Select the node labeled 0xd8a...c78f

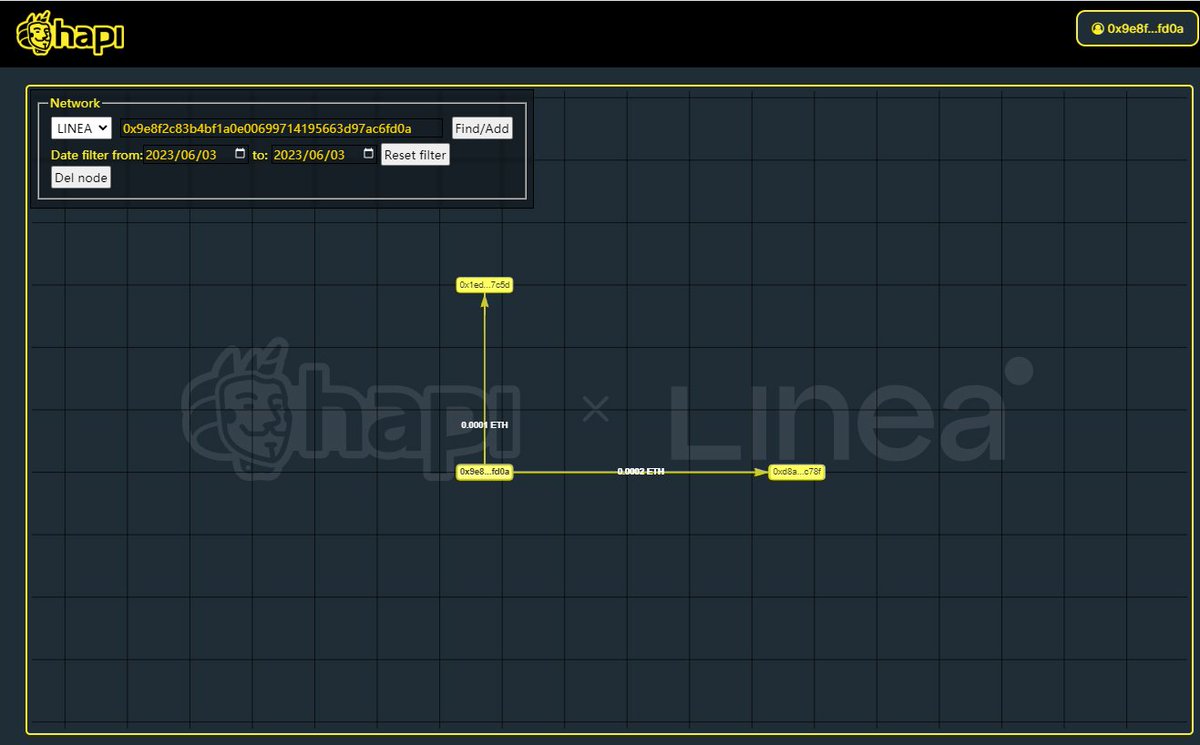tap(795, 471)
